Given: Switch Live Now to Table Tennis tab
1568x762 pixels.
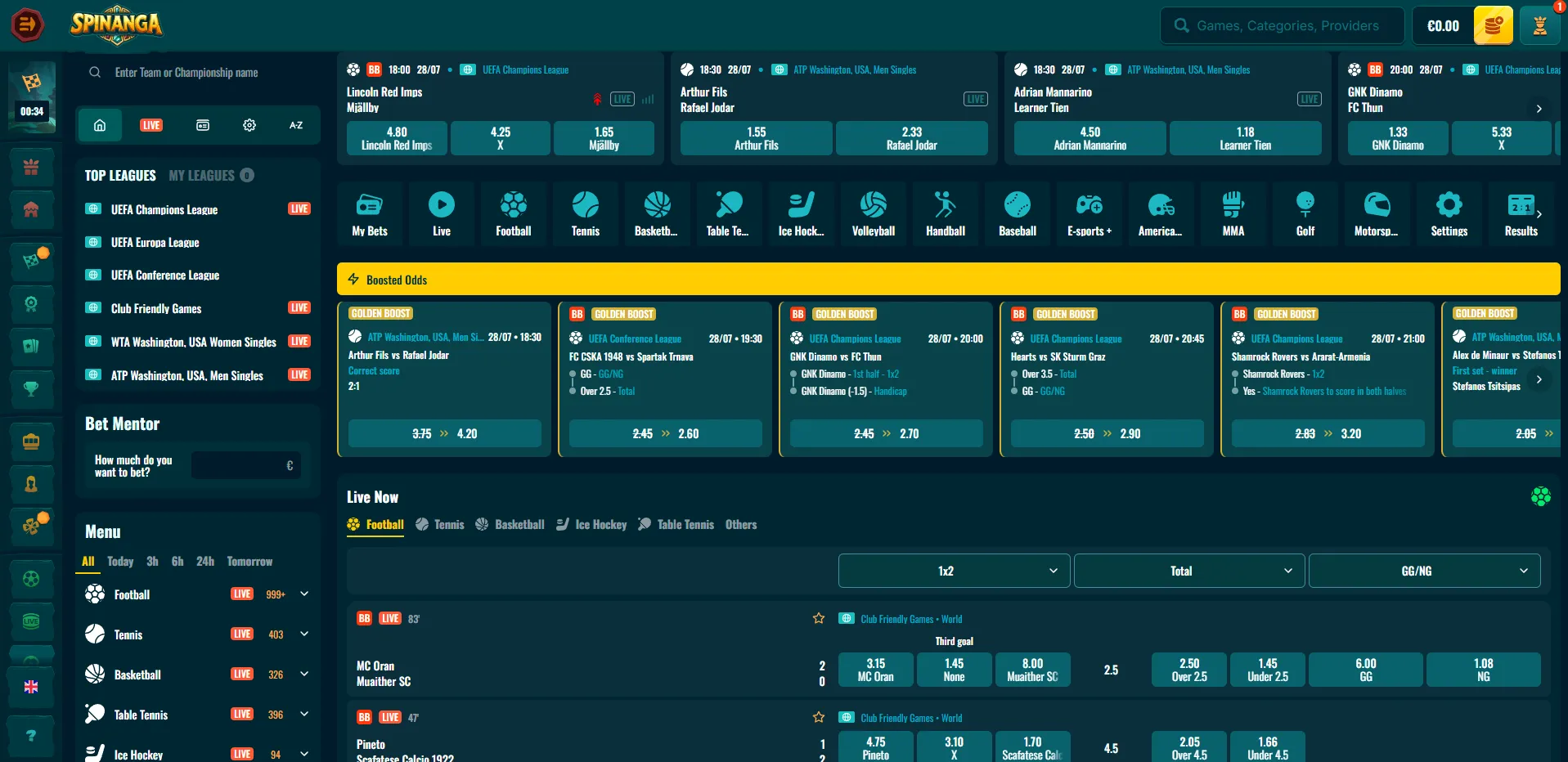Looking at the screenshot, I should click(676, 525).
